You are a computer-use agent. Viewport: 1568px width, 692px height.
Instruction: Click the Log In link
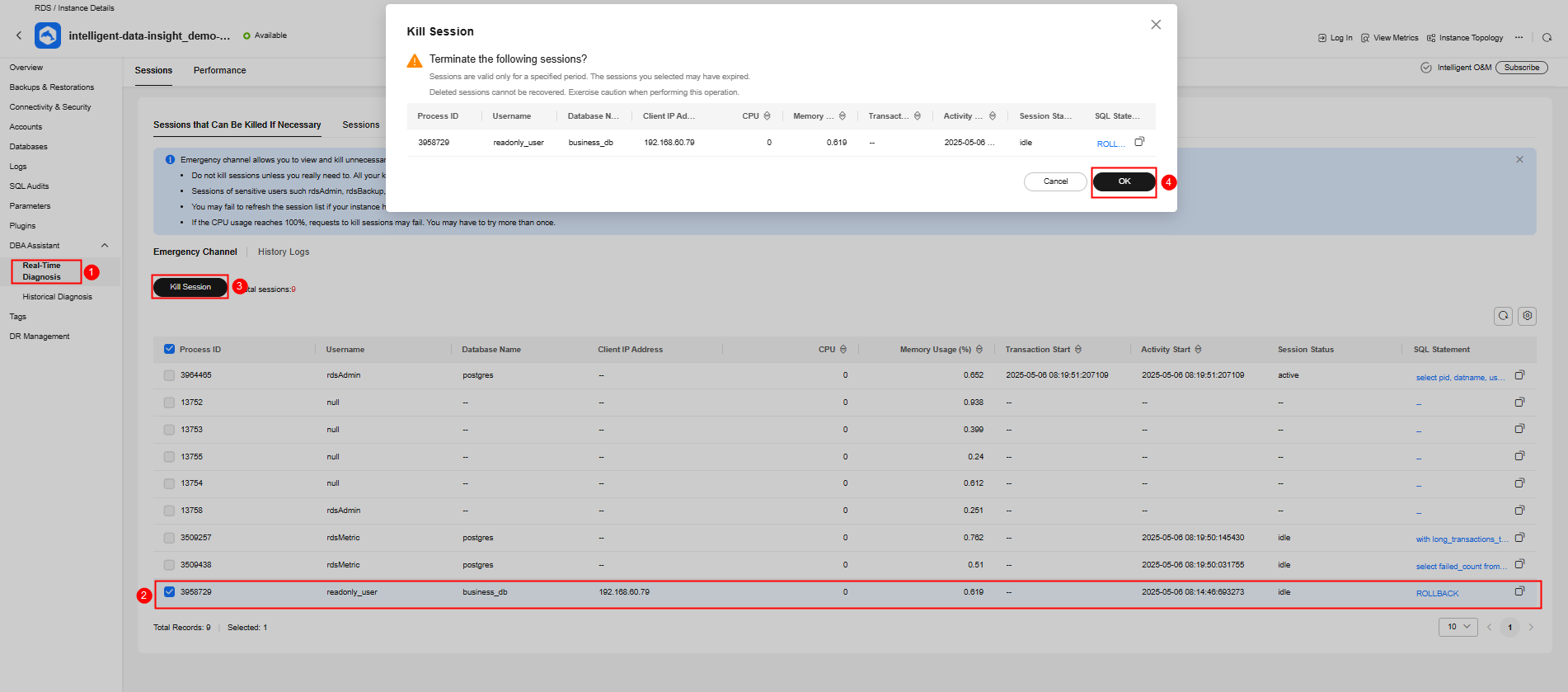pyautogui.click(x=1336, y=38)
